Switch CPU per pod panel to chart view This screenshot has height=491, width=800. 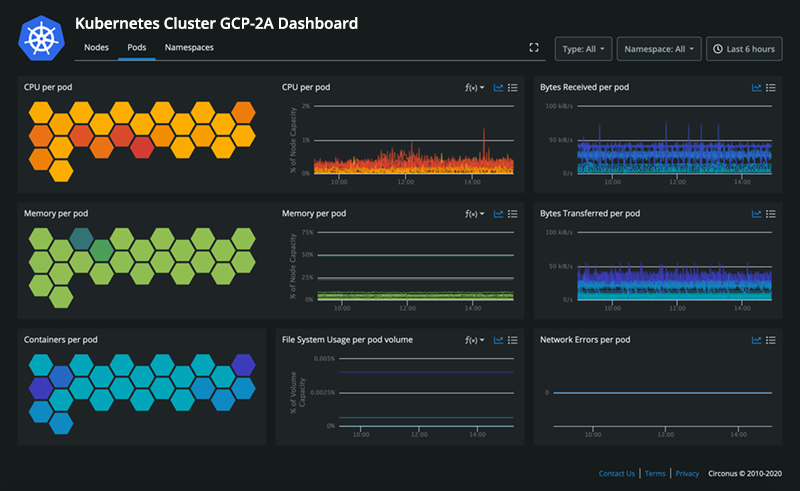coord(498,88)
